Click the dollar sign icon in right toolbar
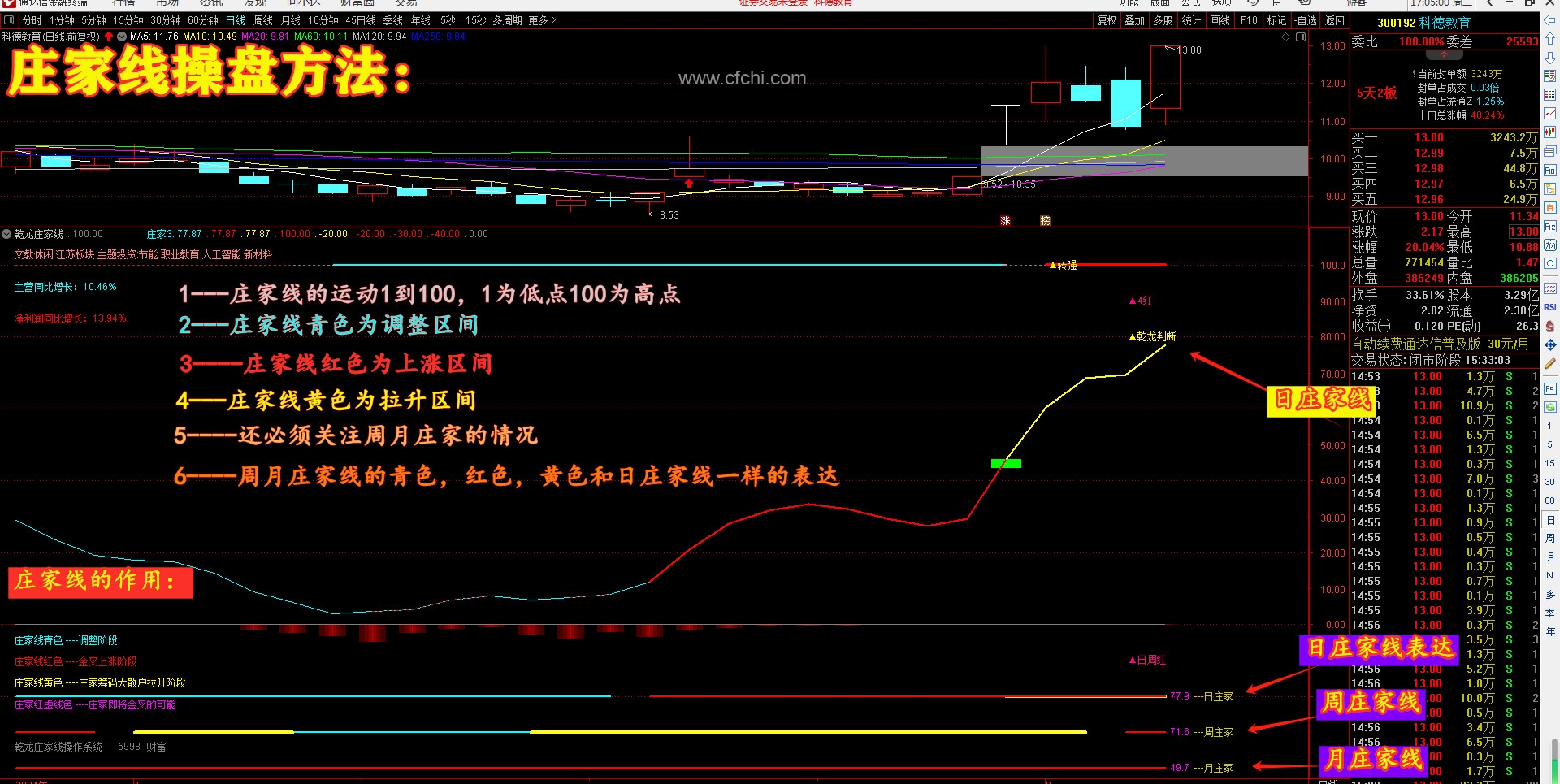1560x784 pixels. (1550, 326)
